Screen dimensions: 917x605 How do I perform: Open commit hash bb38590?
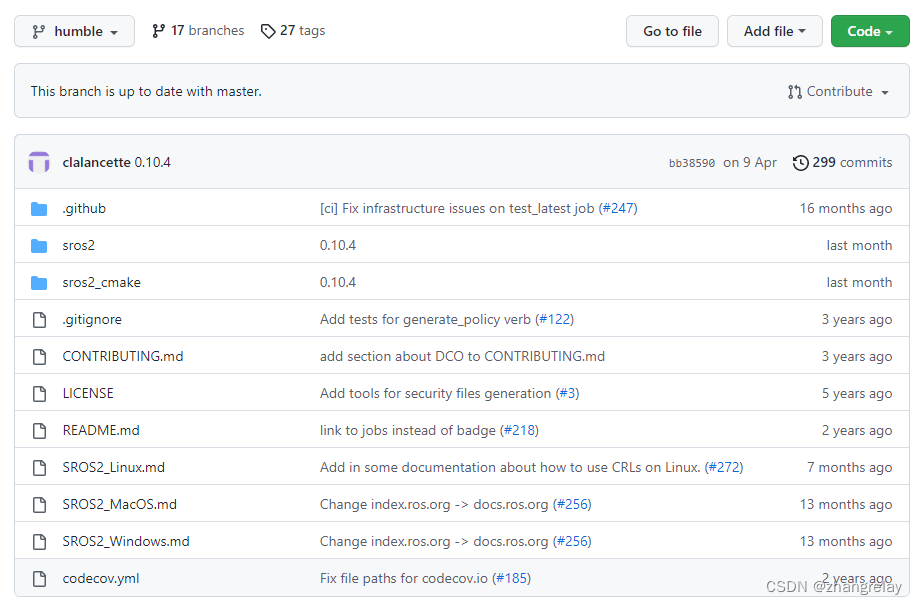tap(692, 163)
